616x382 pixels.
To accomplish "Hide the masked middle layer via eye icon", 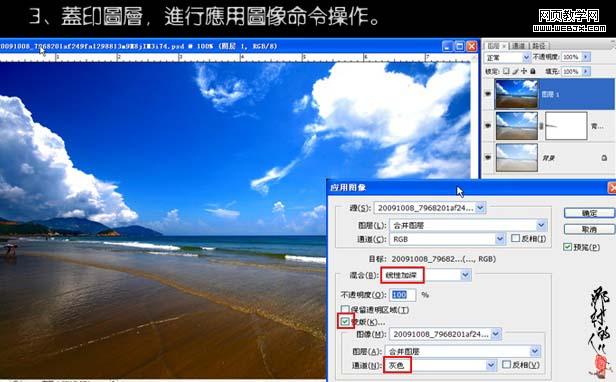I will coord(488,125).
